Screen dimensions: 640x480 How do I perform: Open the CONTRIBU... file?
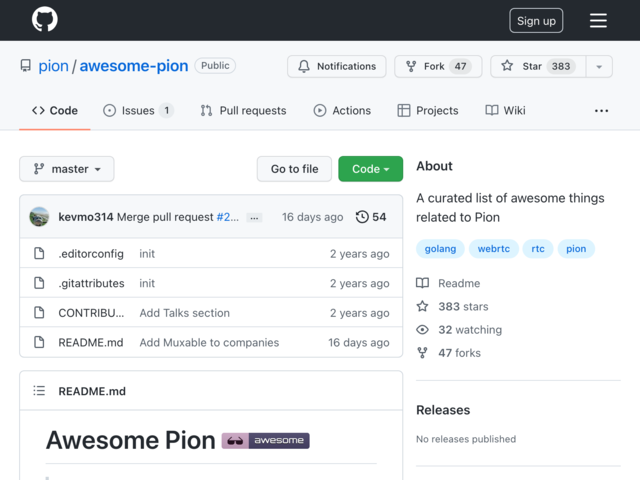(x=91, y=313)
